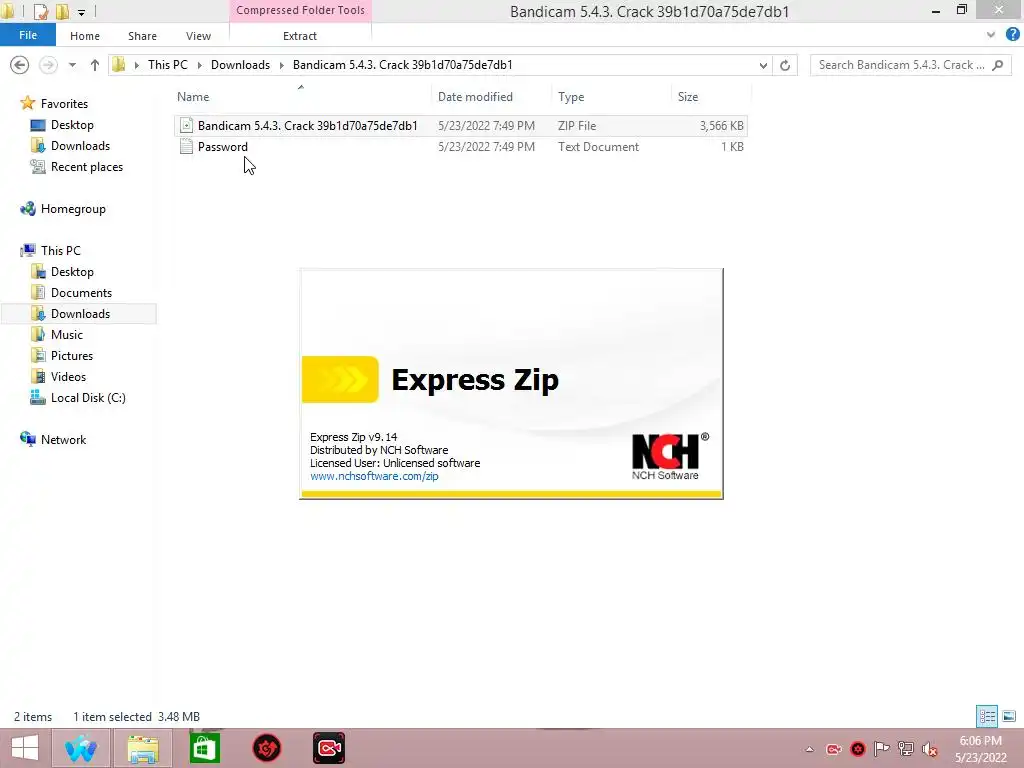
Task: Open the Music folder in navigation pane
Action: 67,334
